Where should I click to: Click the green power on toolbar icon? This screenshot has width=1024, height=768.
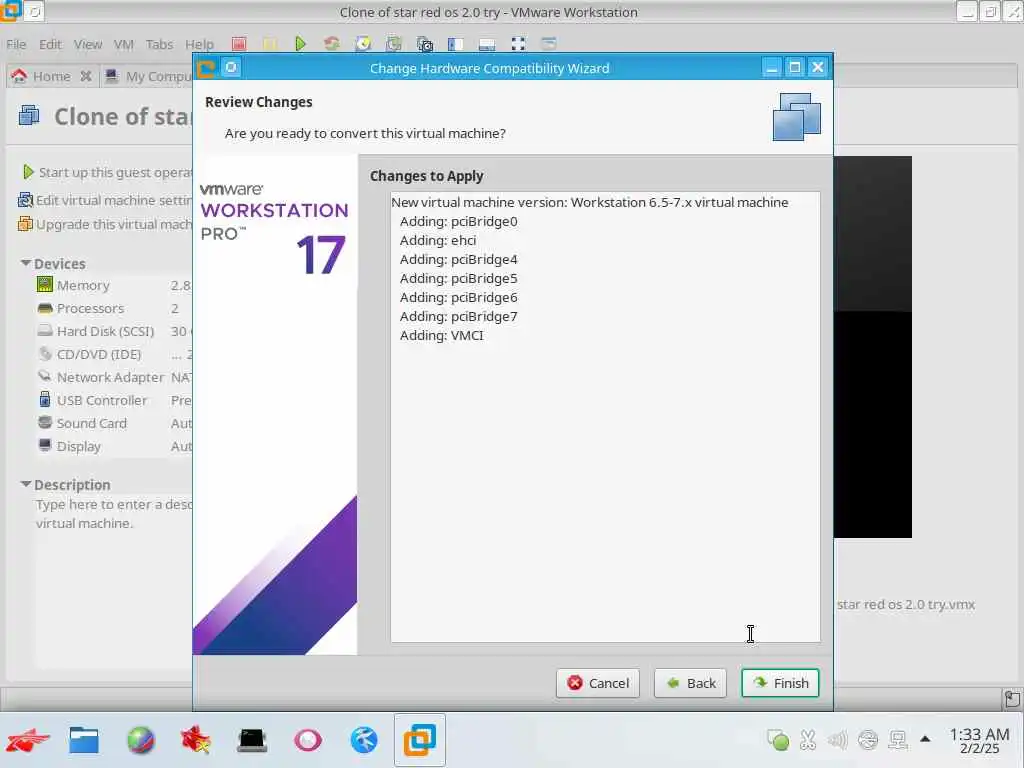click(x=300, y=44)
